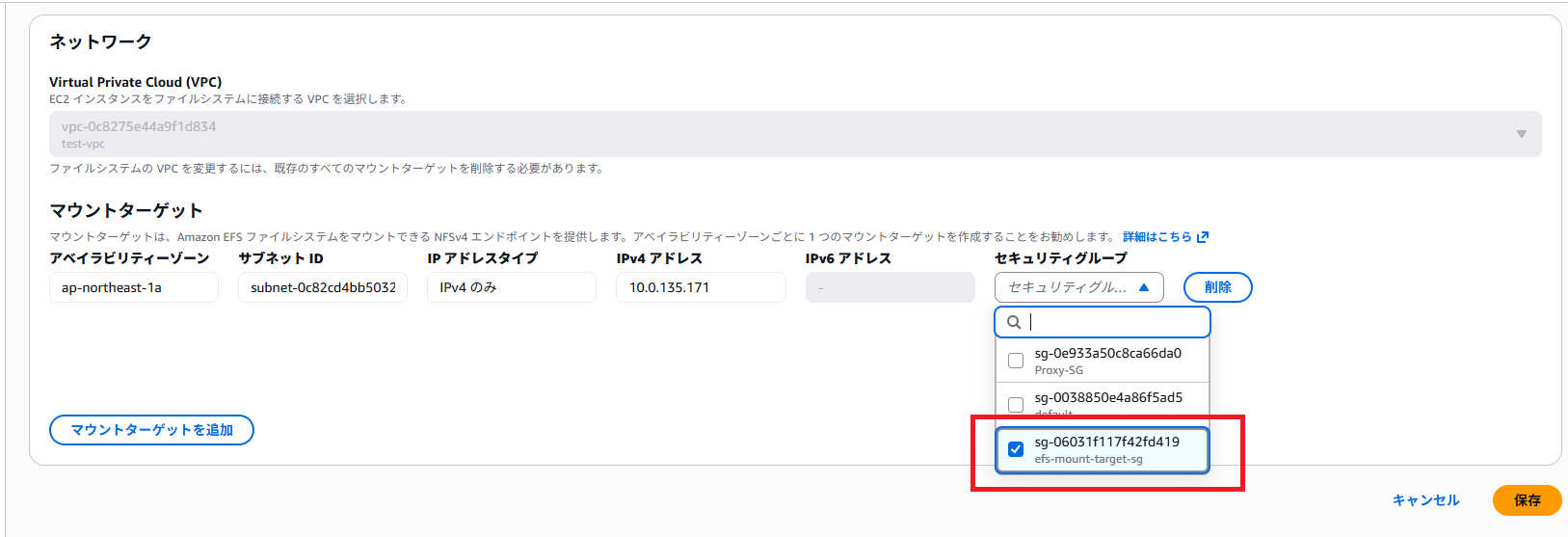Viewport: 1568px width, 537px height.
Task: Click the availability zone field ap-northeast-1a
Action: click(134, 287)
